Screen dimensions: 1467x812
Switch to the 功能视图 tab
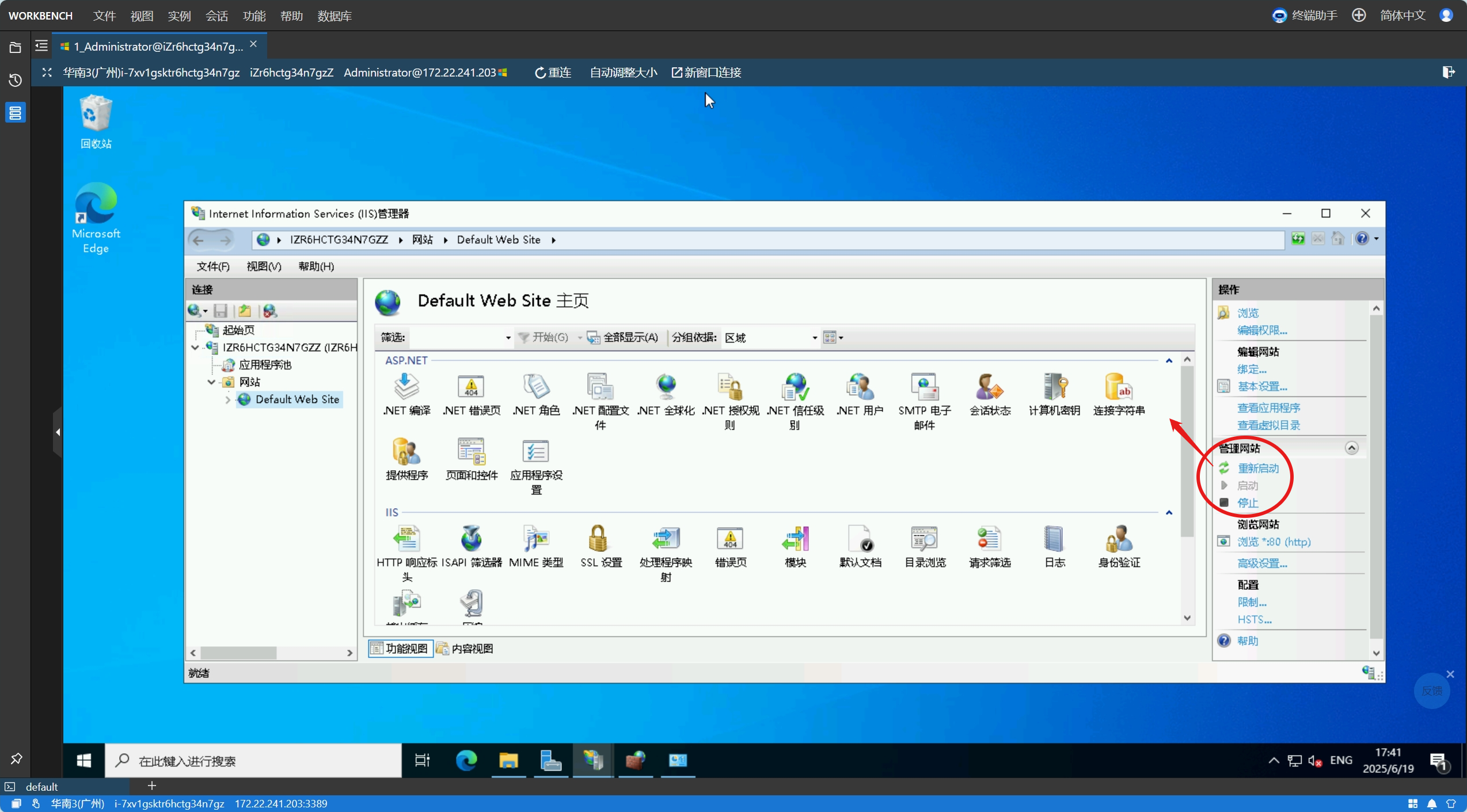click(x=400, y=649)
